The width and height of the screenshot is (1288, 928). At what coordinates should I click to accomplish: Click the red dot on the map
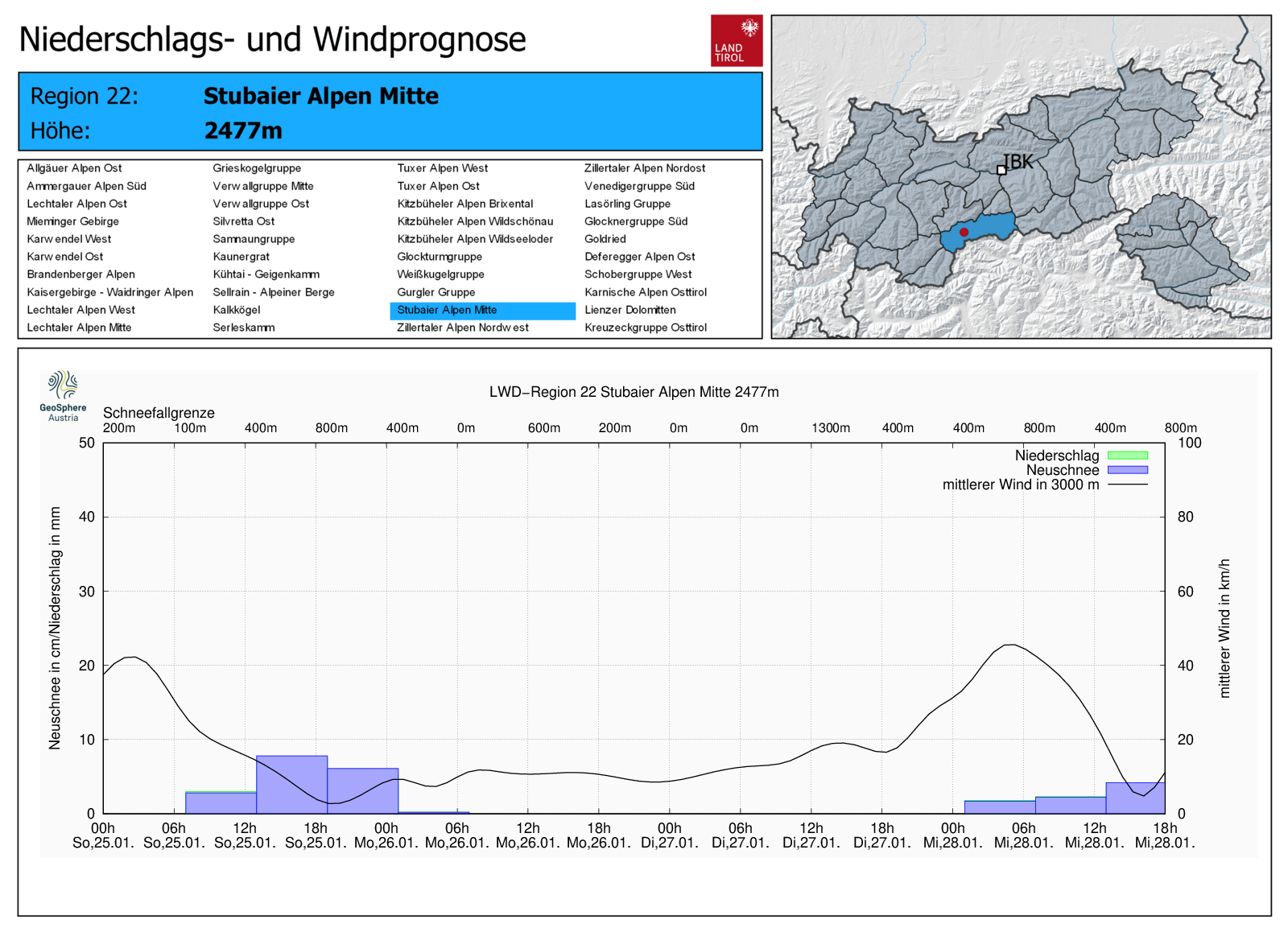tap(964, 232)
